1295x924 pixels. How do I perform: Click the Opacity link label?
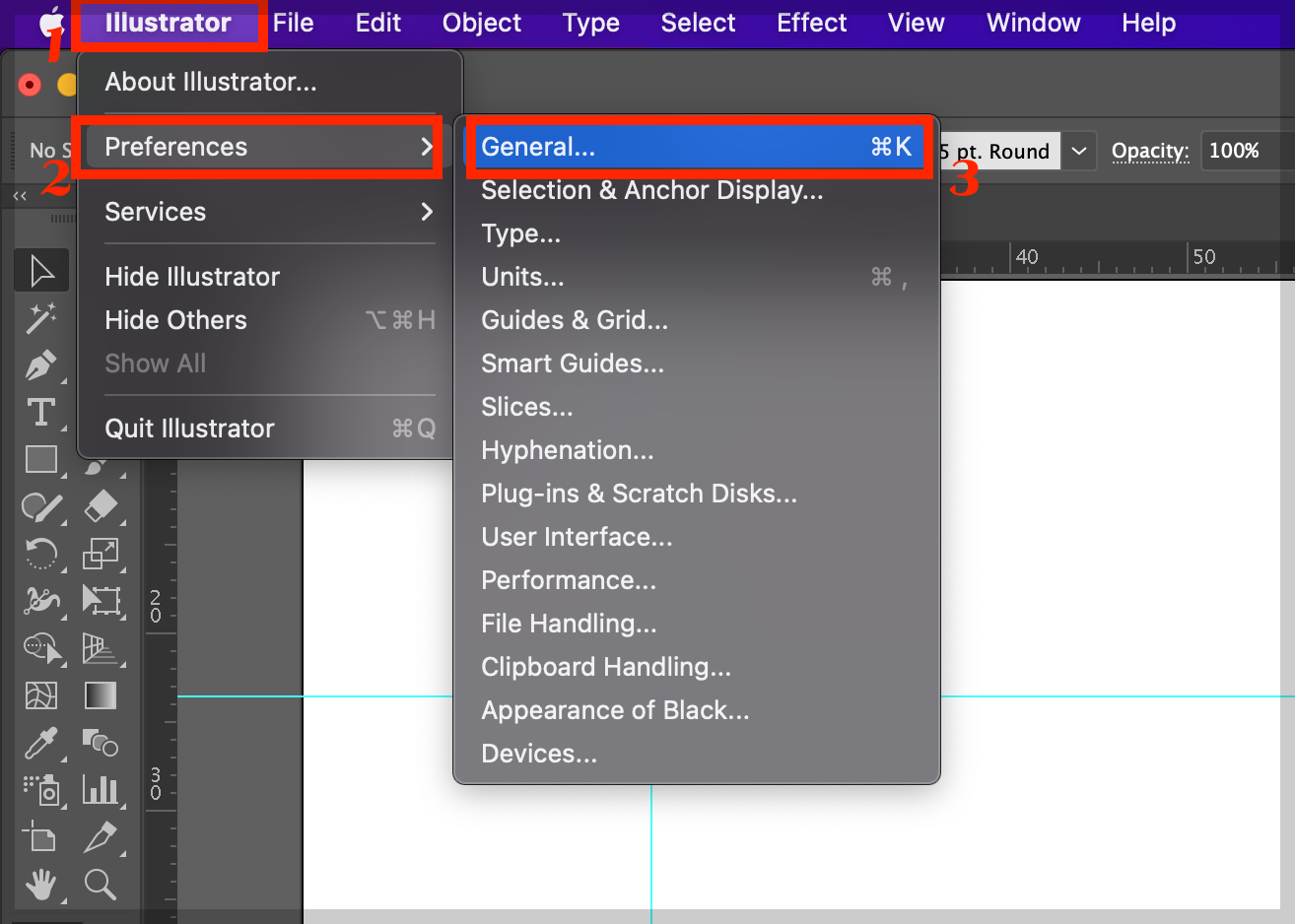pos(1150,151)
